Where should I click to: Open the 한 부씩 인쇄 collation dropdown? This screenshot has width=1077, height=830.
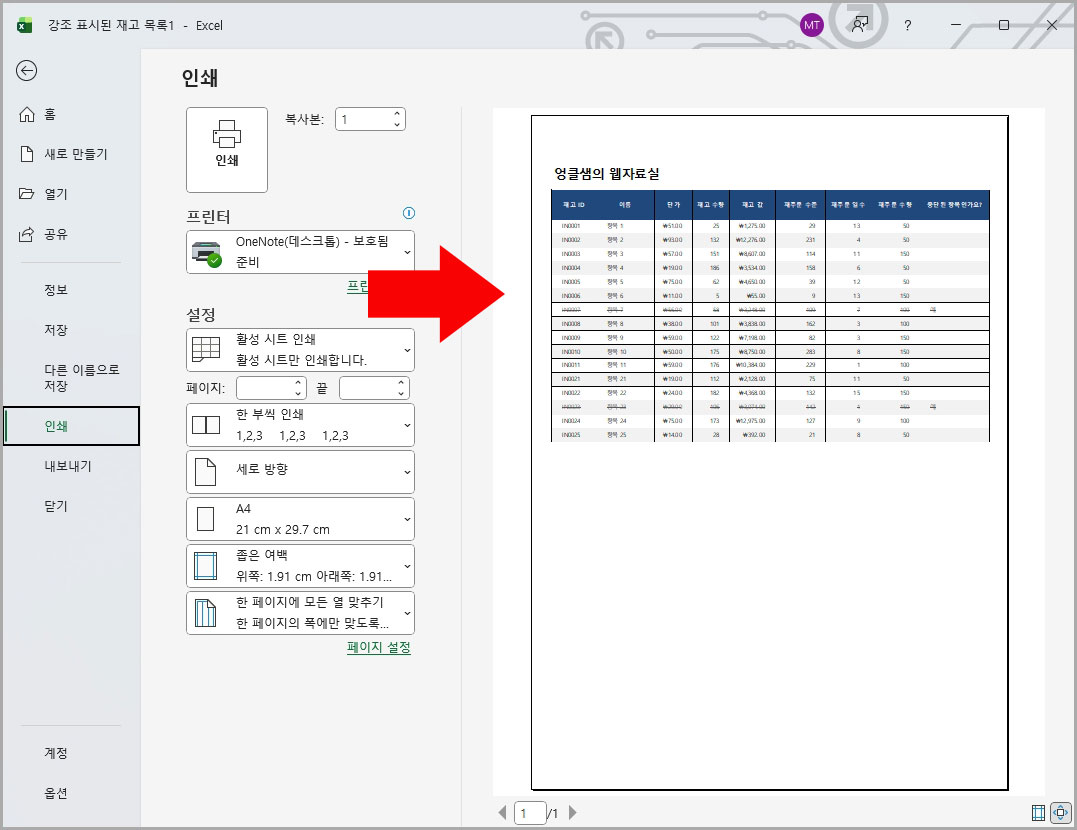point(300,425)
